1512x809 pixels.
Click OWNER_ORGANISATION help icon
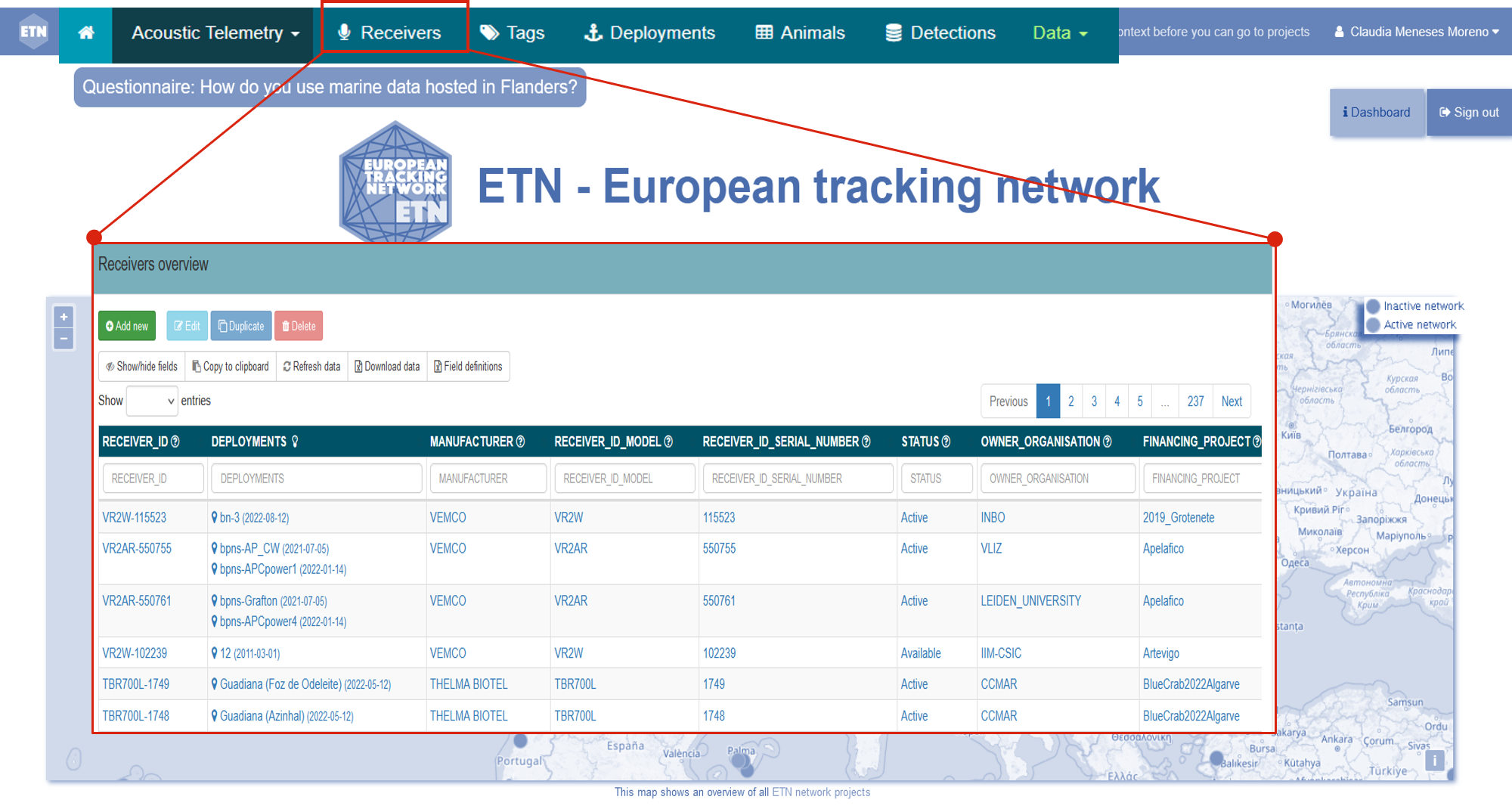(1108, 442)
